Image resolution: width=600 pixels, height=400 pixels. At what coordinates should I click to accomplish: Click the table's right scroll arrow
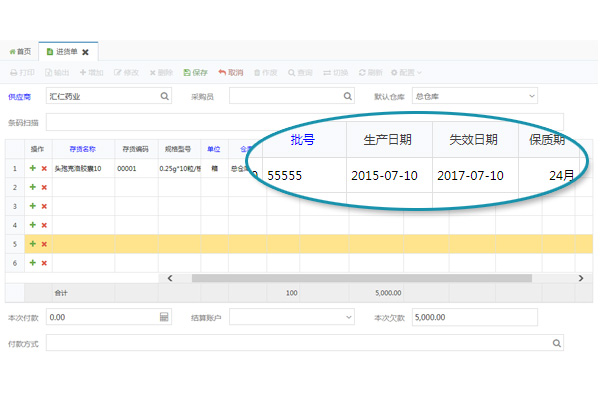pyautogui.click(x=581, y=278)
